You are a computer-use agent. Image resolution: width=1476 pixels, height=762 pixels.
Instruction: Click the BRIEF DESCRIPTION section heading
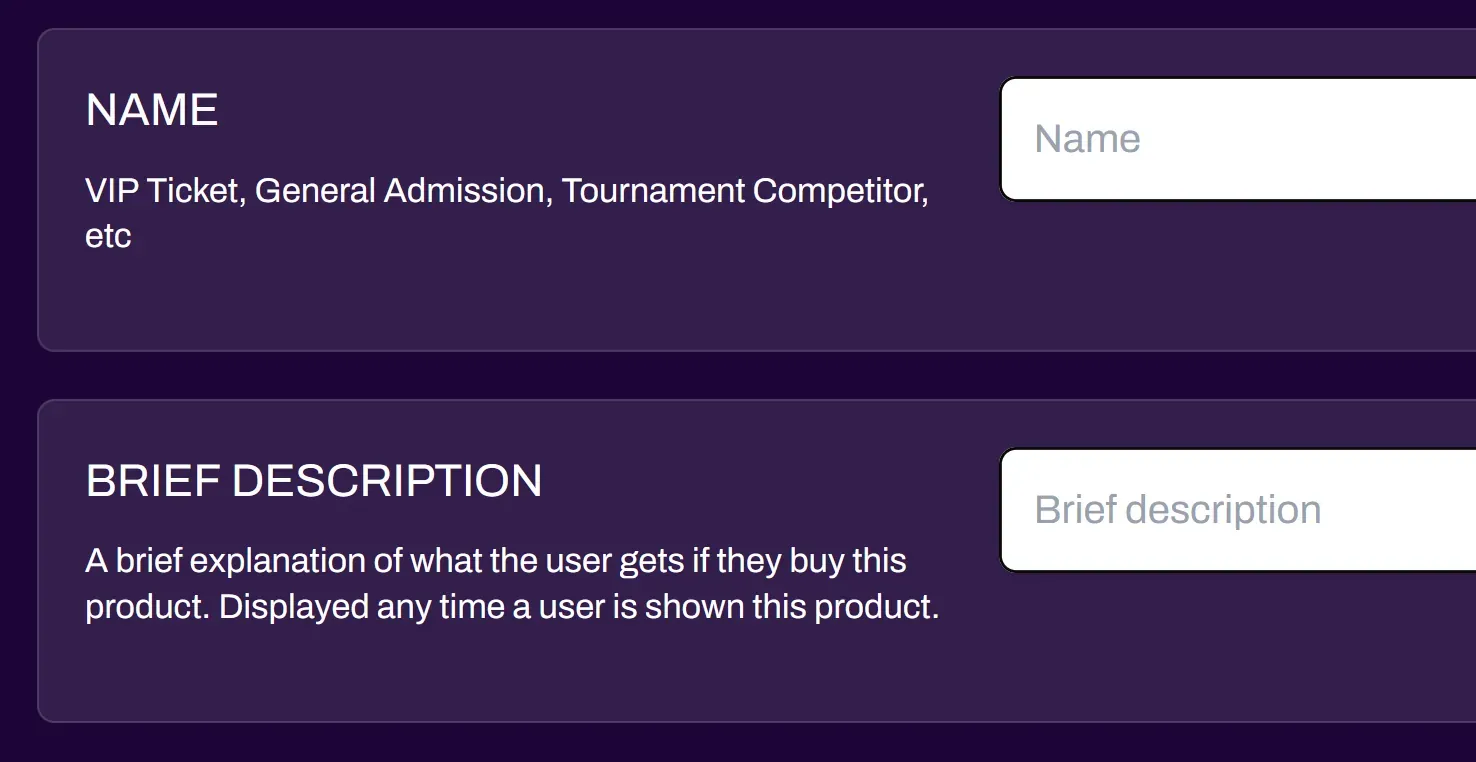coord(314,481)
